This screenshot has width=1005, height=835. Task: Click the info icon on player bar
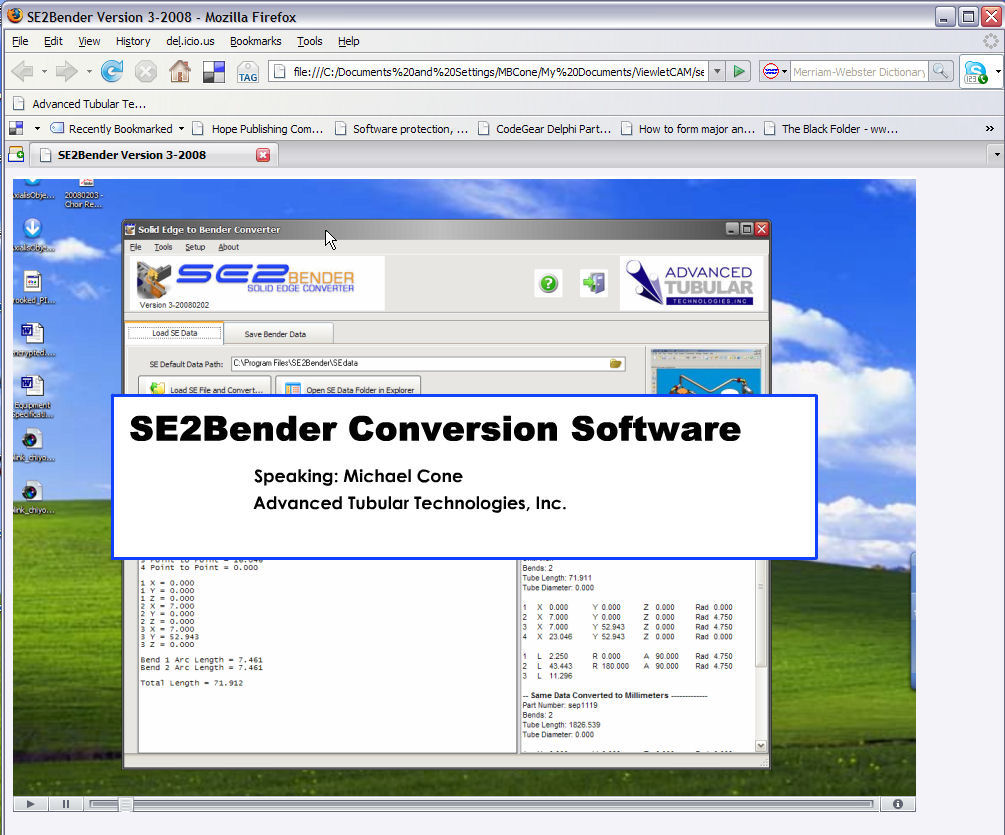point(897,803)
